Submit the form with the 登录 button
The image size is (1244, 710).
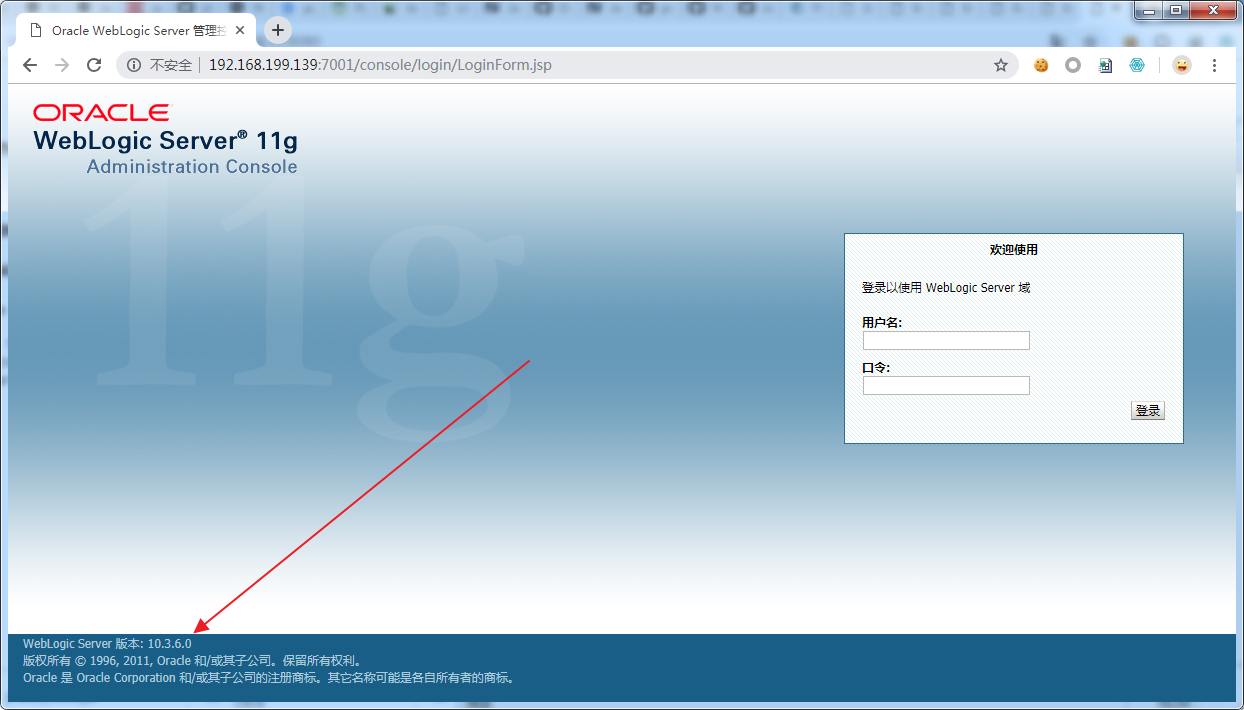tap(1148, 411)
